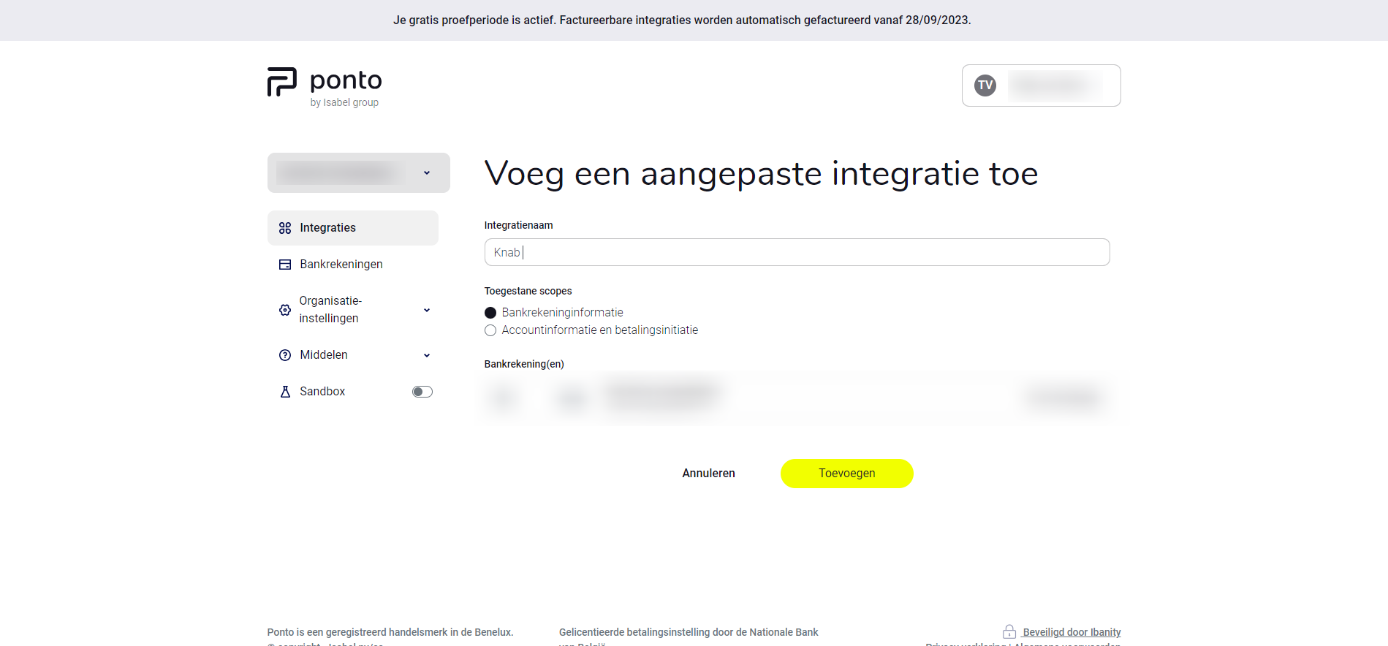Click the Bankrekeningen card icon
1388x646 pixels.
(x=285, y=265)
